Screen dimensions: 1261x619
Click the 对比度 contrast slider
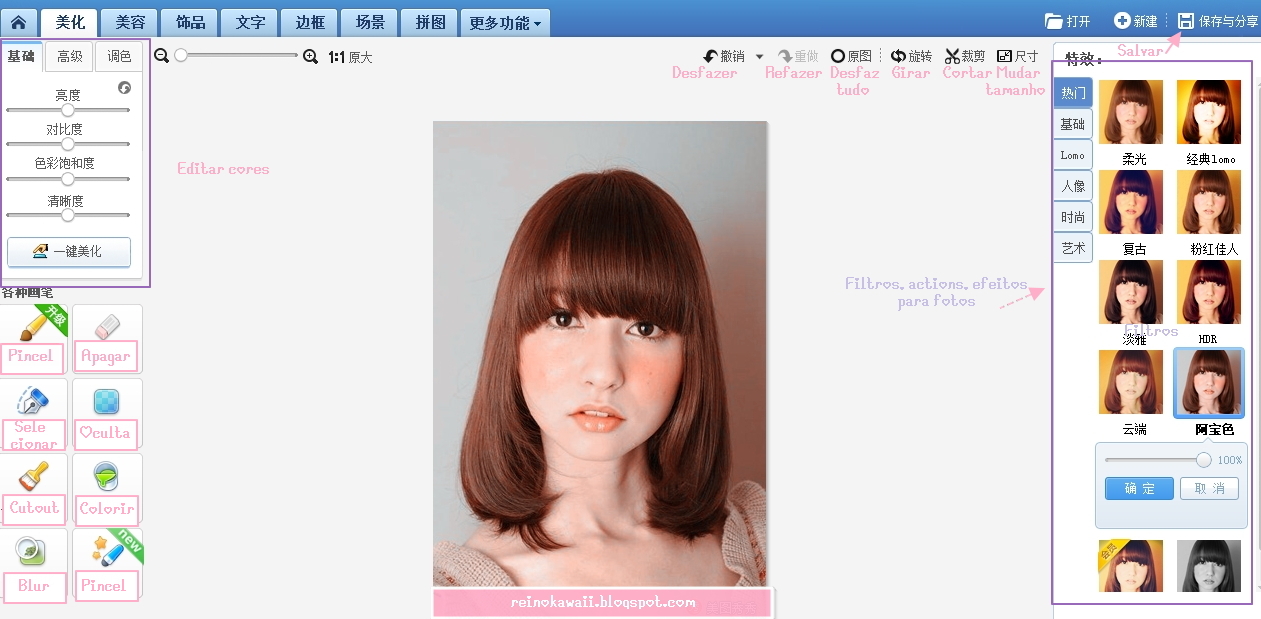coord(68,144)
